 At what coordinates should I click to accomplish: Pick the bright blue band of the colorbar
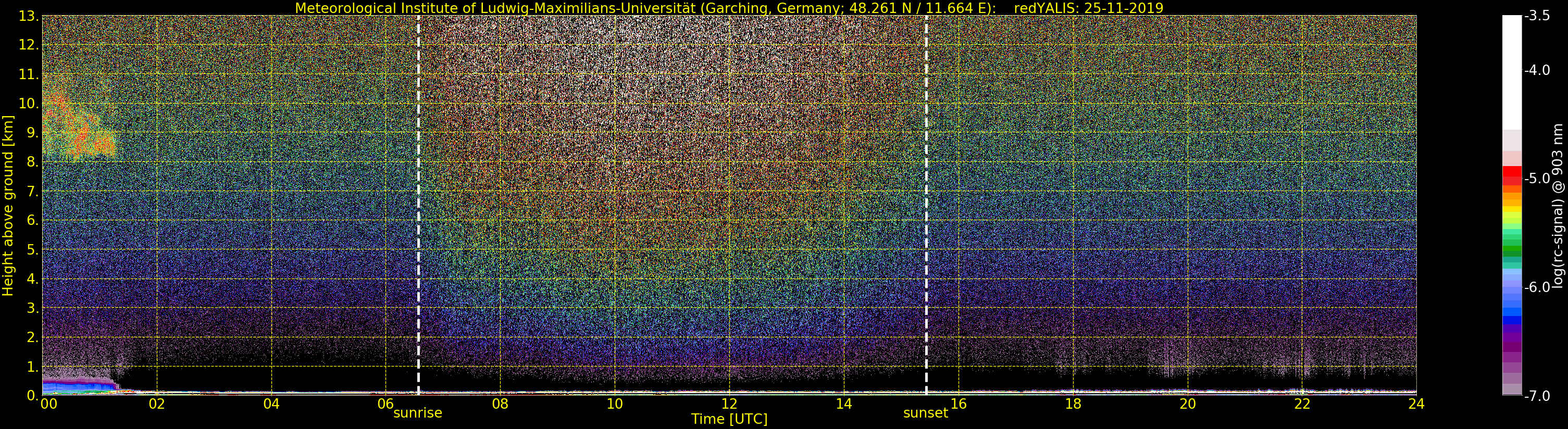point(1512,312)
